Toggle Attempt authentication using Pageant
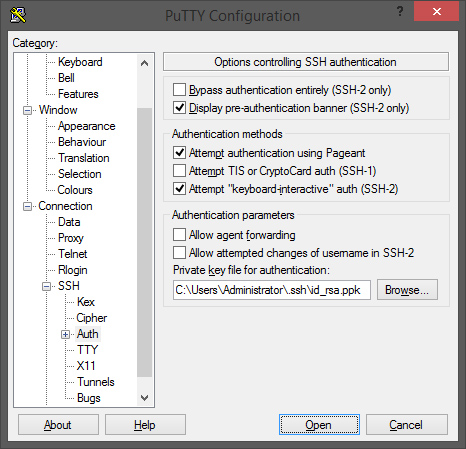This screenshot has width=466, height=449. point(179,153)
